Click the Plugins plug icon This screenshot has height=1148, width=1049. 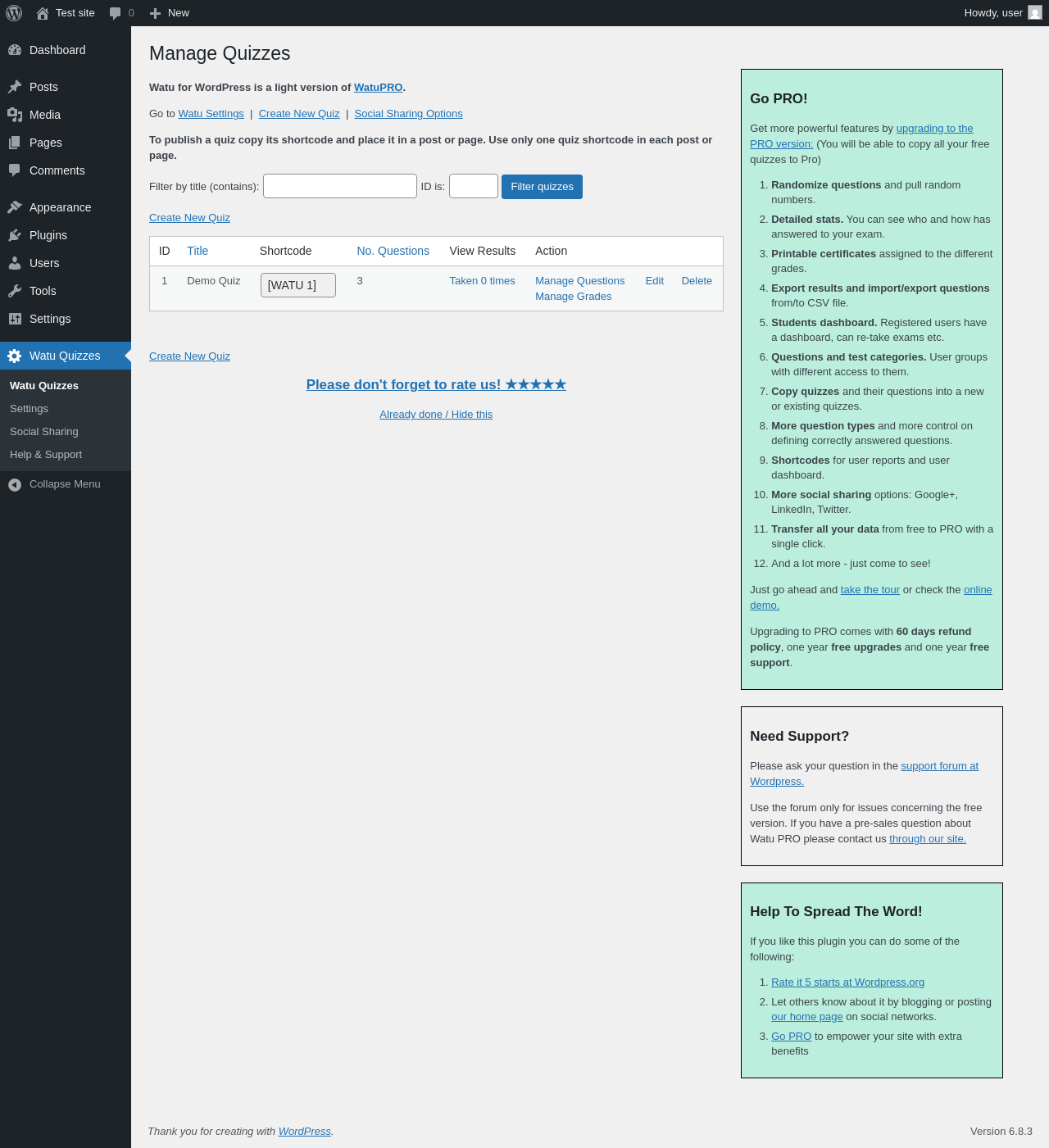pyautogui.click(x=15, y=235)
